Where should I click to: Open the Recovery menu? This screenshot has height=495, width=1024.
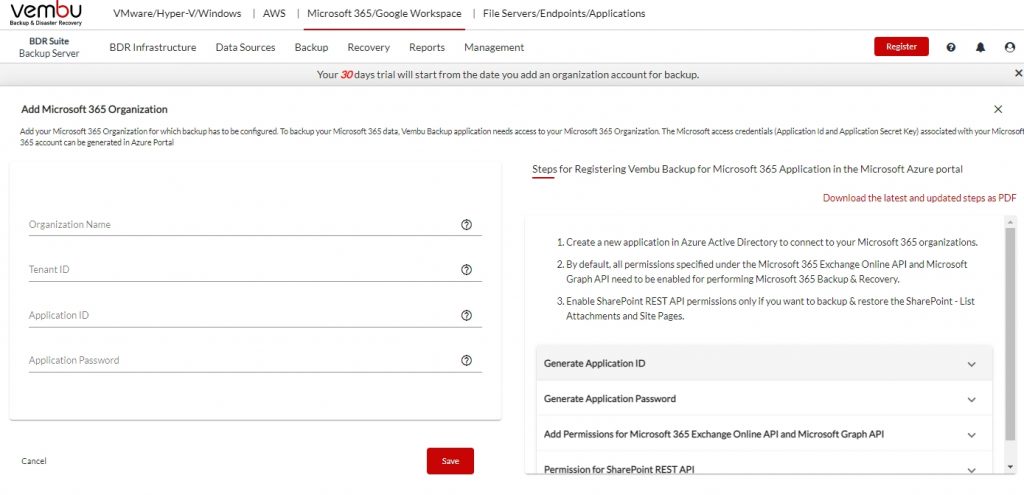click(x=368, y=47)
